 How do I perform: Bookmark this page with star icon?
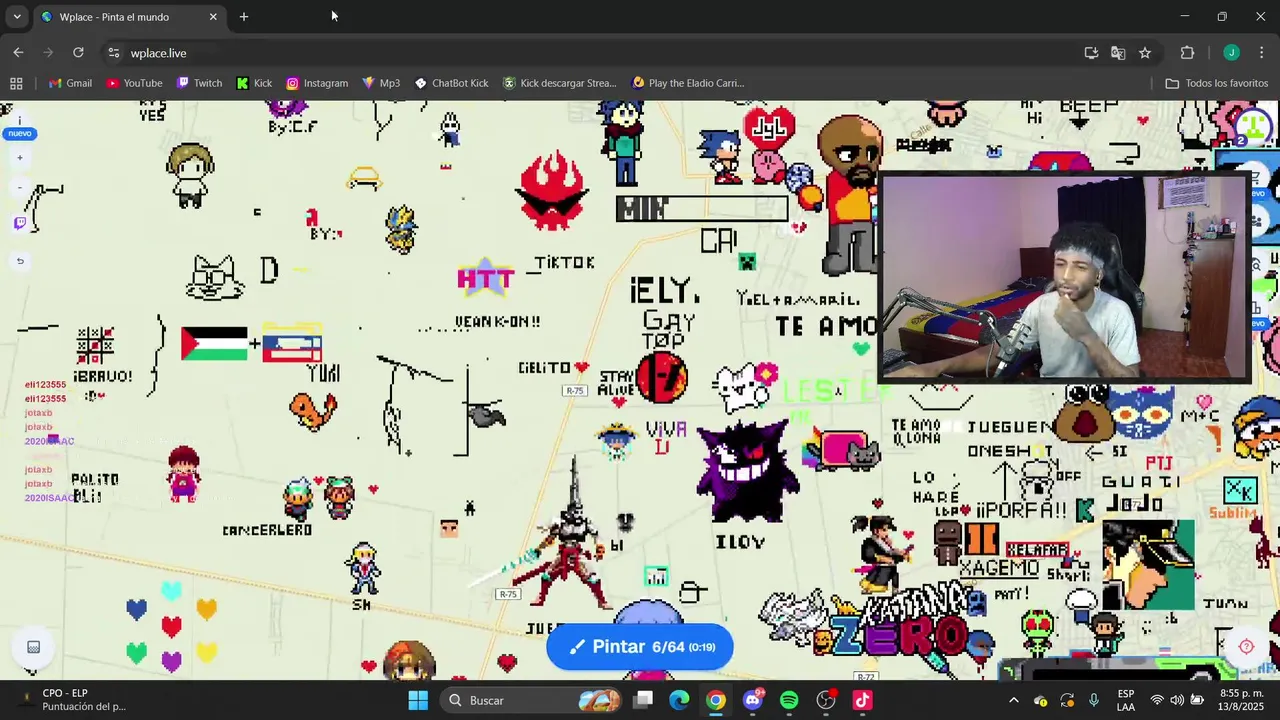point(1145,53)
